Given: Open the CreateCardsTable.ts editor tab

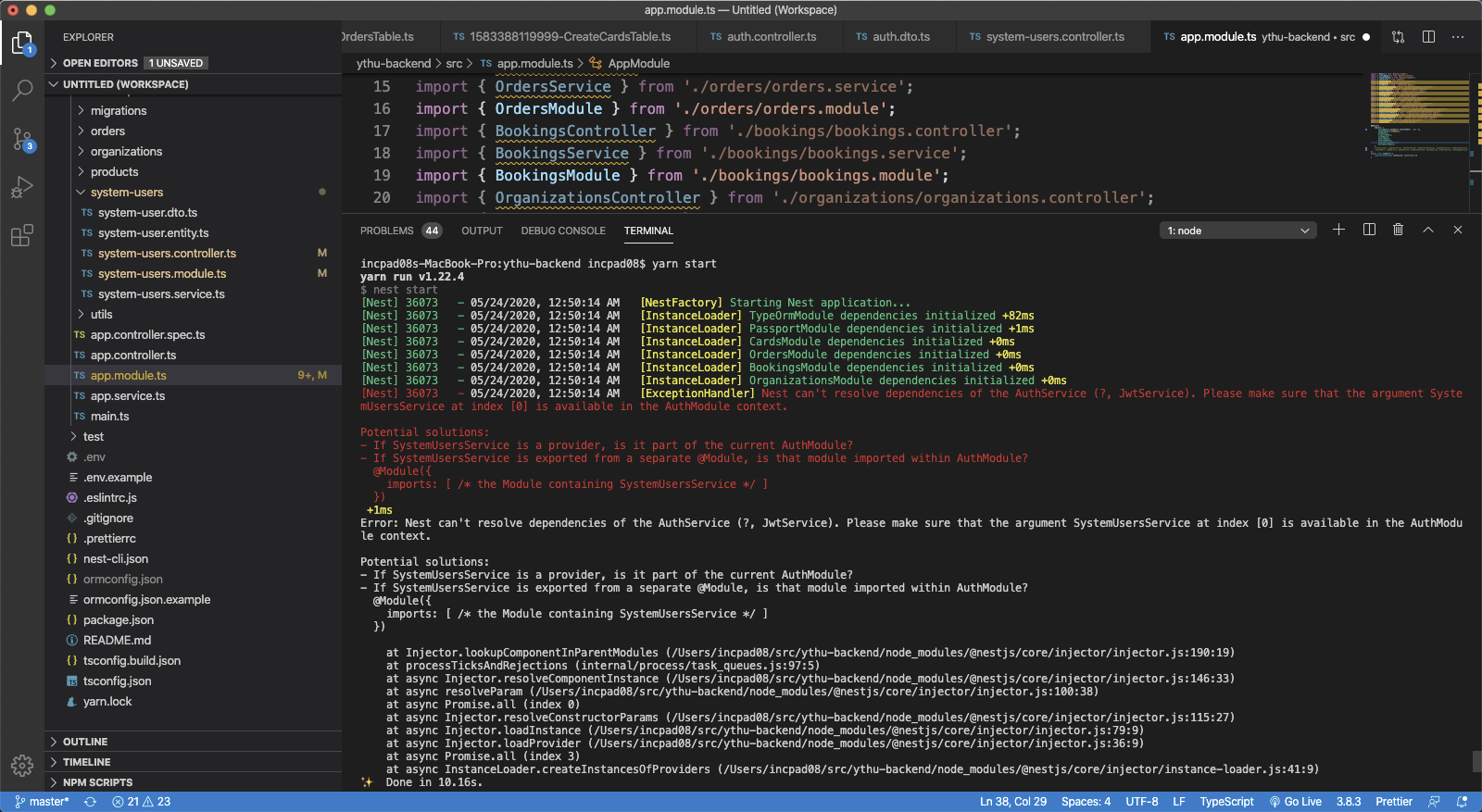Looking at the screenshot, I should pos(567,37).
